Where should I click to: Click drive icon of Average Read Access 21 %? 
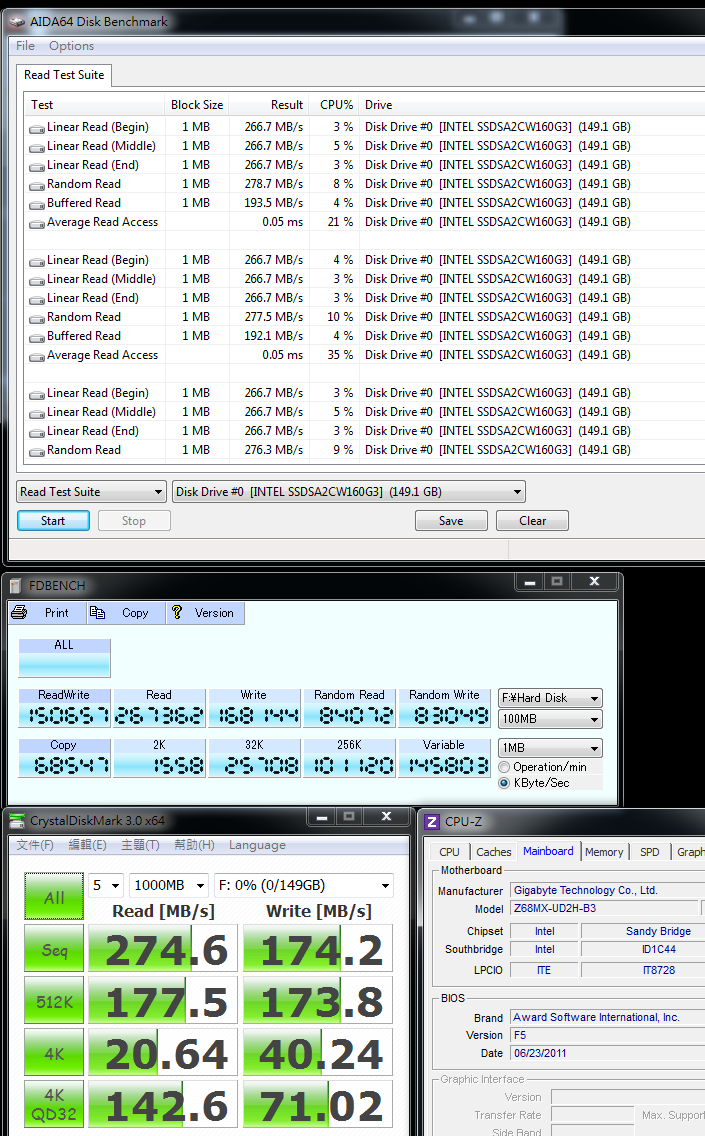pos(36,223)
